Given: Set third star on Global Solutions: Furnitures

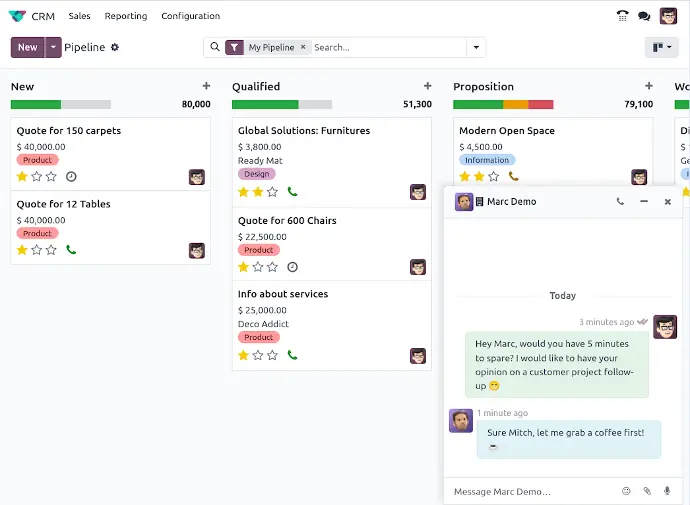Looking at the screenshot, I should click(272, 192).
